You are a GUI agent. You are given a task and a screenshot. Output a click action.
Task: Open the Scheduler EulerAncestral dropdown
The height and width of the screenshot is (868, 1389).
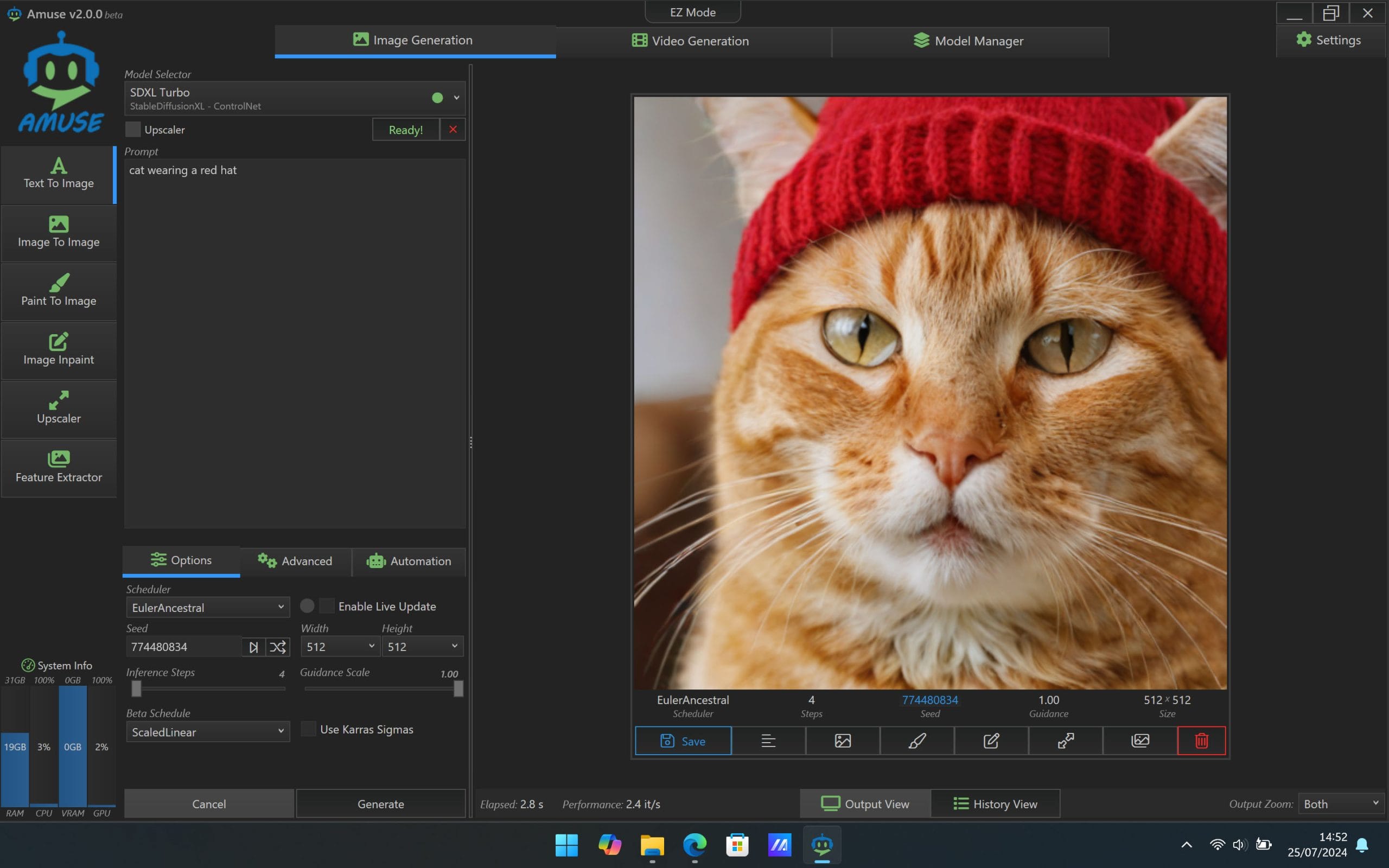tap(208, 608)
